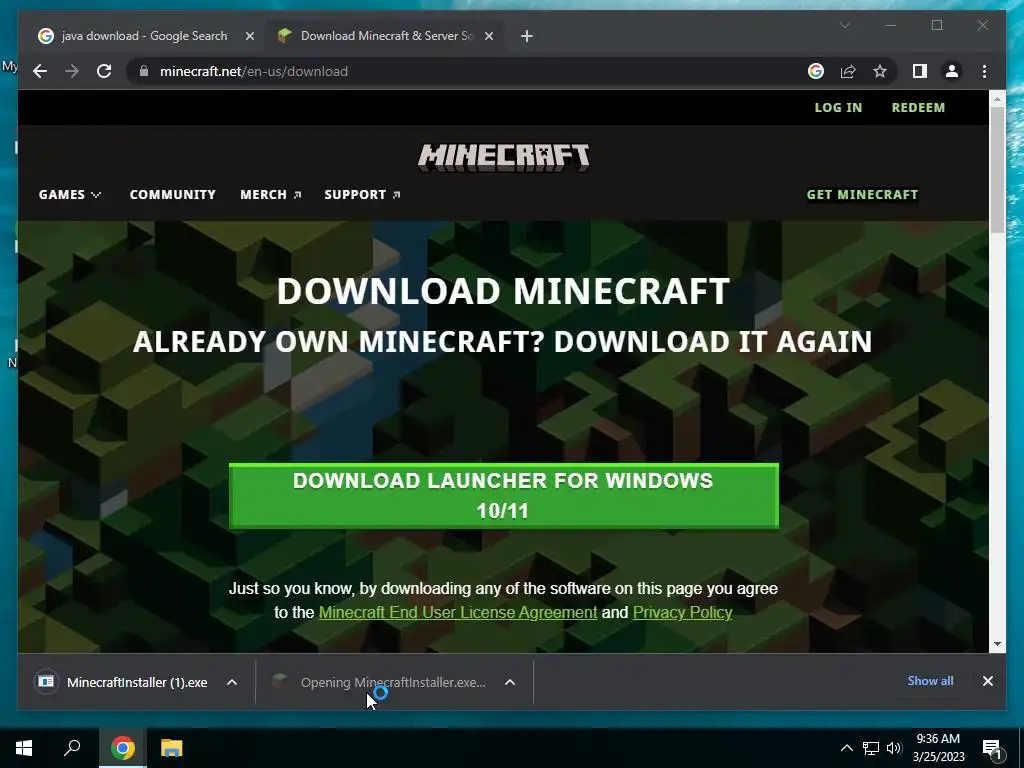Open the REDEEM link
The width and height of the screenshot is (1024, 768).
click(x=918, y=108)
